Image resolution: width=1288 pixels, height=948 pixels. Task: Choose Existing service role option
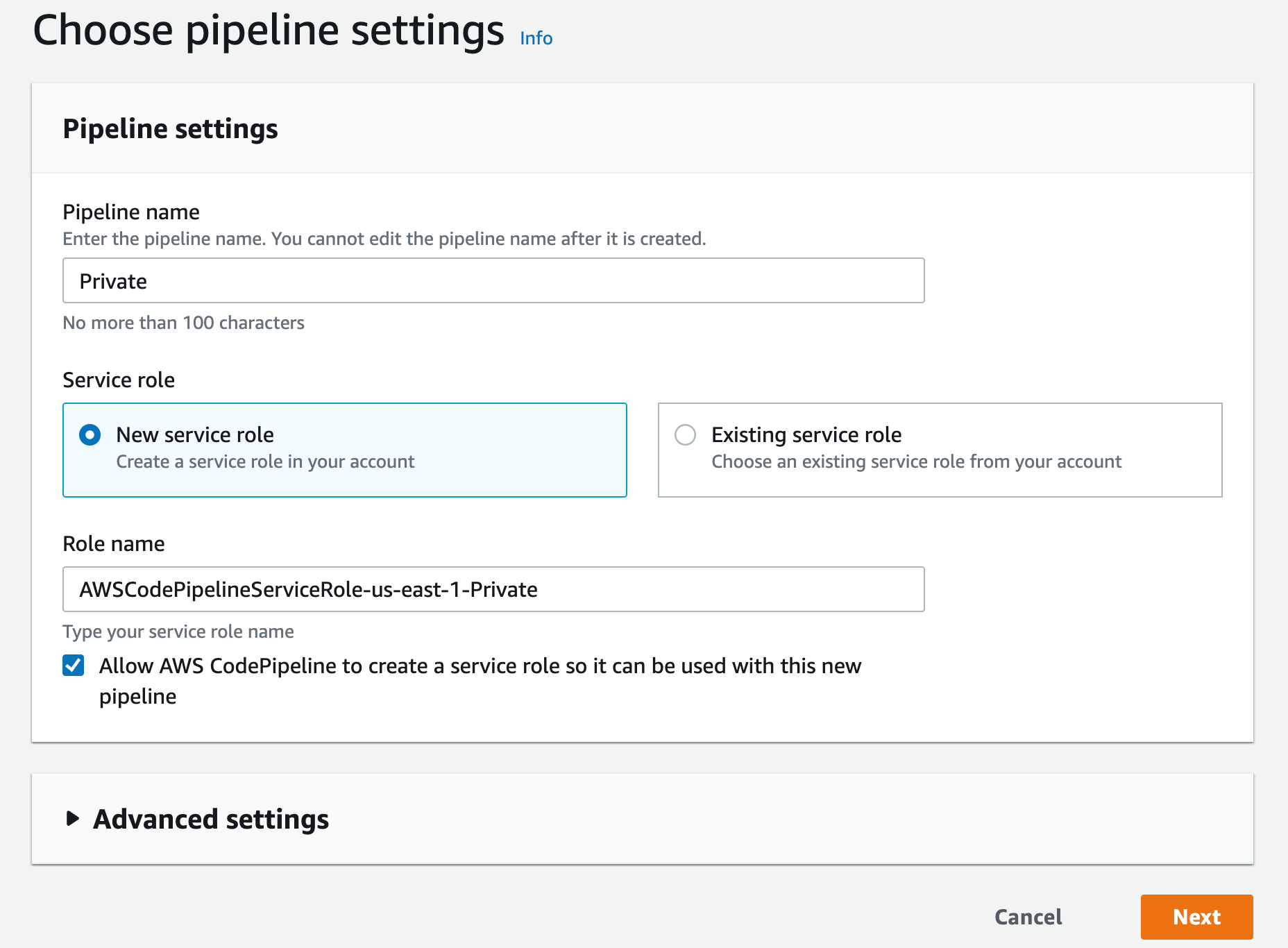686,435
